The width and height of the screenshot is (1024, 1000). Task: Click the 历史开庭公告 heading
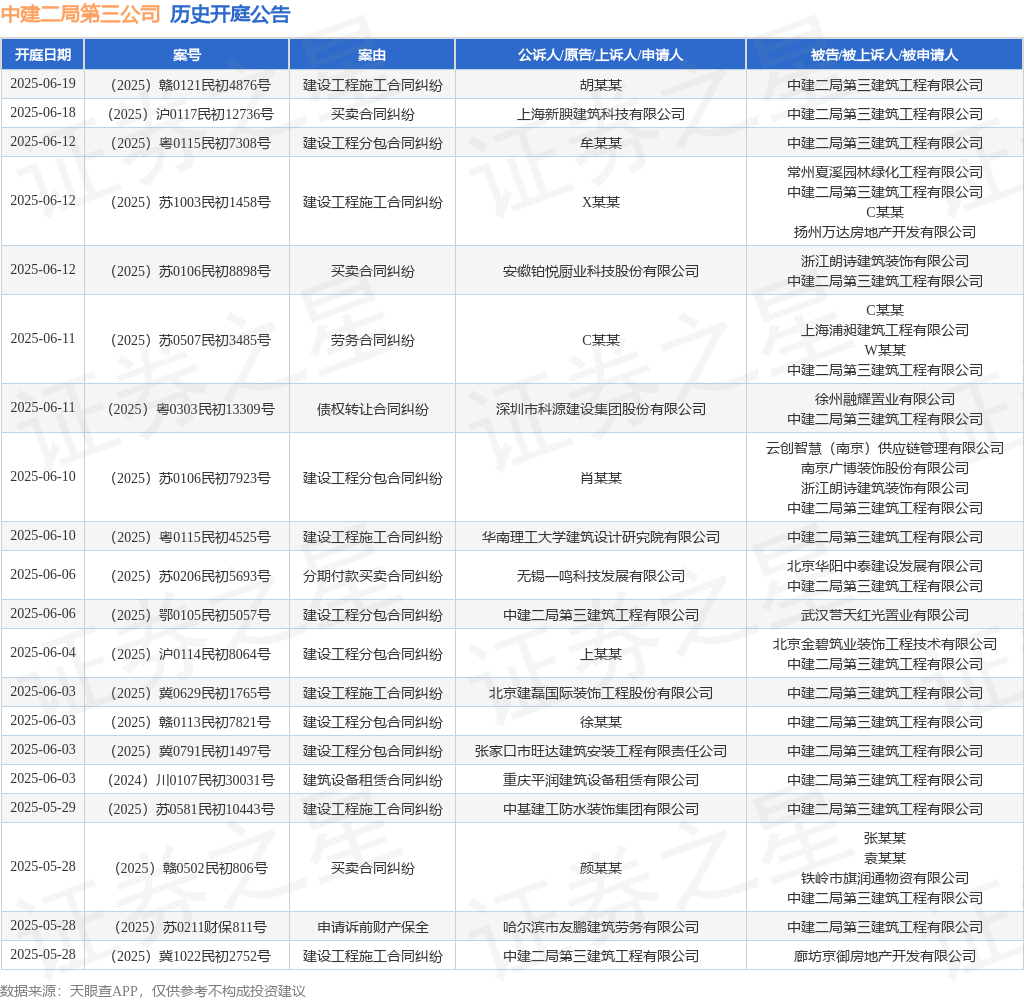click(231, 14)
